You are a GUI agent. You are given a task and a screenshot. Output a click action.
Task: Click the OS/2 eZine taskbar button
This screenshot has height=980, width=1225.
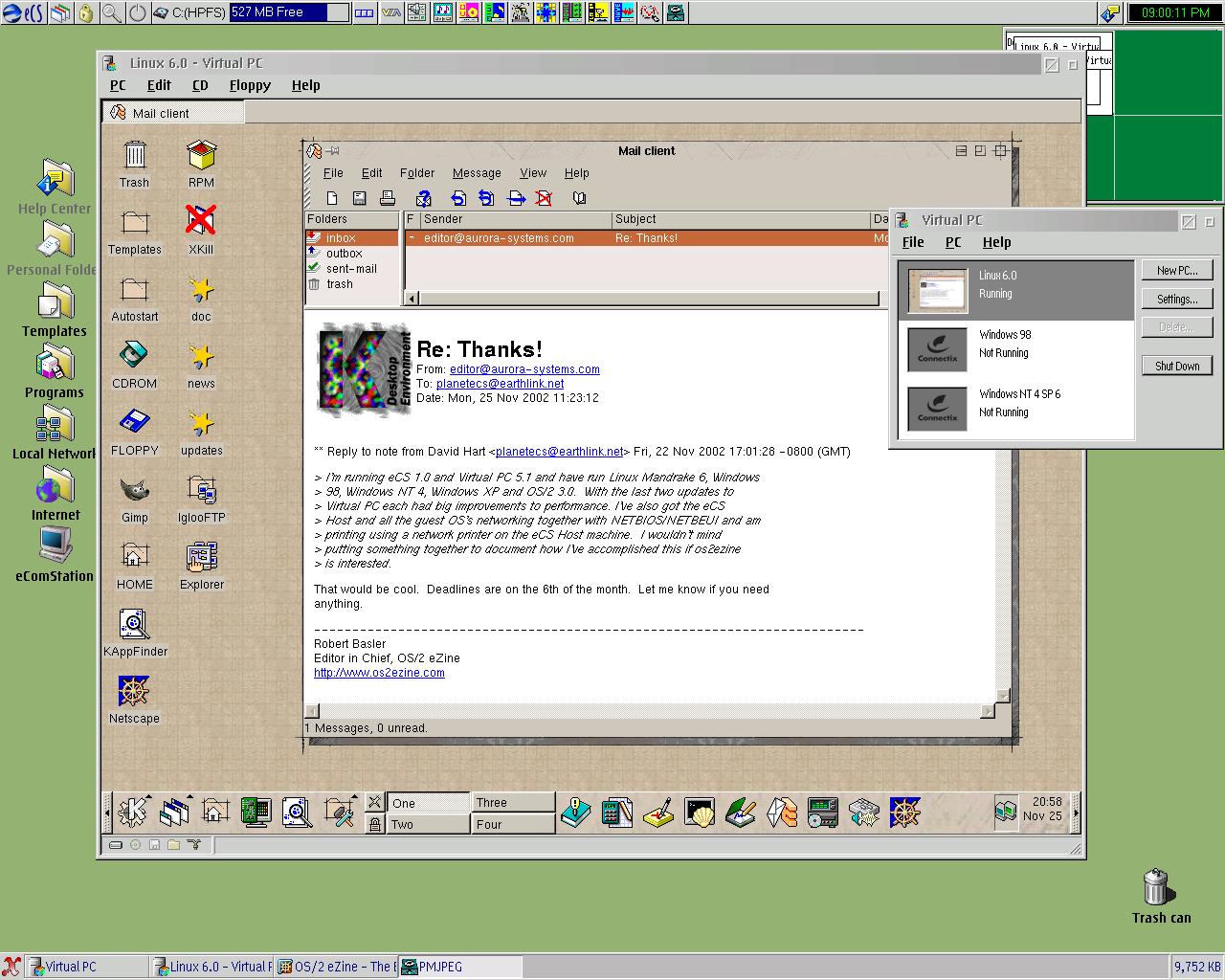point(335,967)
